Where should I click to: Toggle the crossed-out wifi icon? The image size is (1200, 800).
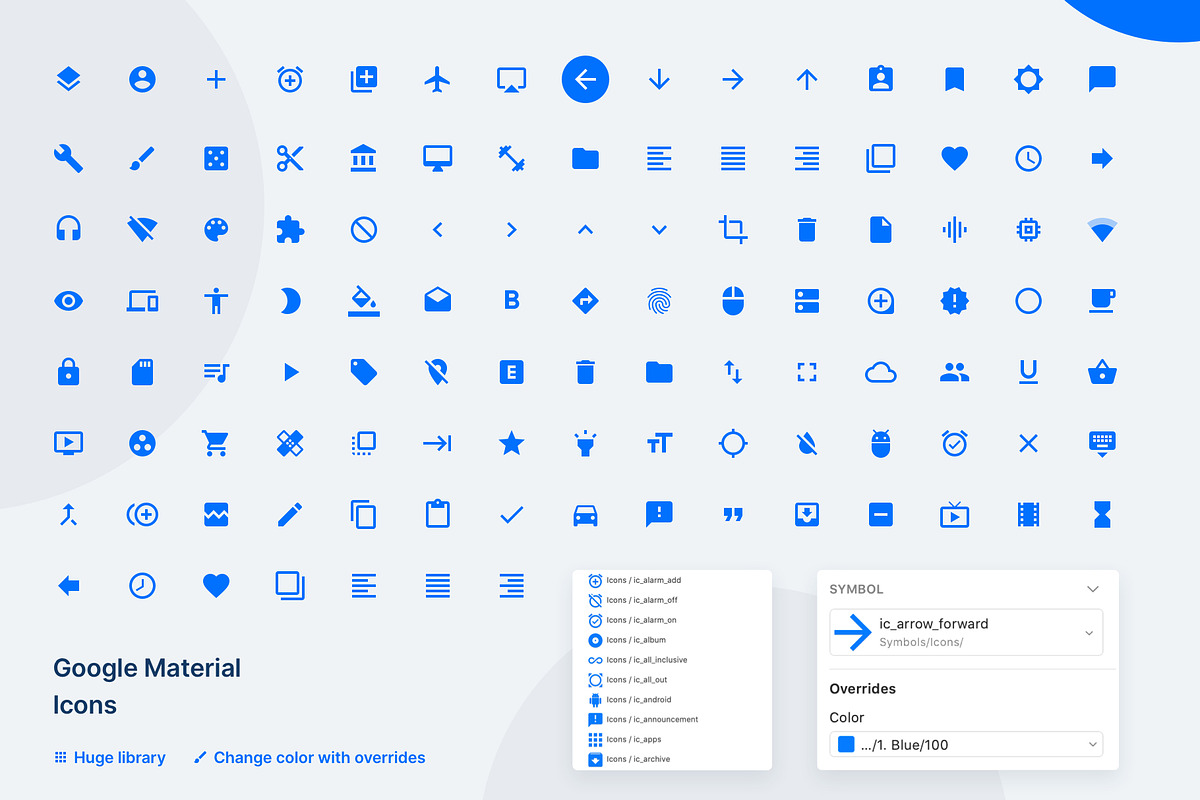tap(142, 229)
